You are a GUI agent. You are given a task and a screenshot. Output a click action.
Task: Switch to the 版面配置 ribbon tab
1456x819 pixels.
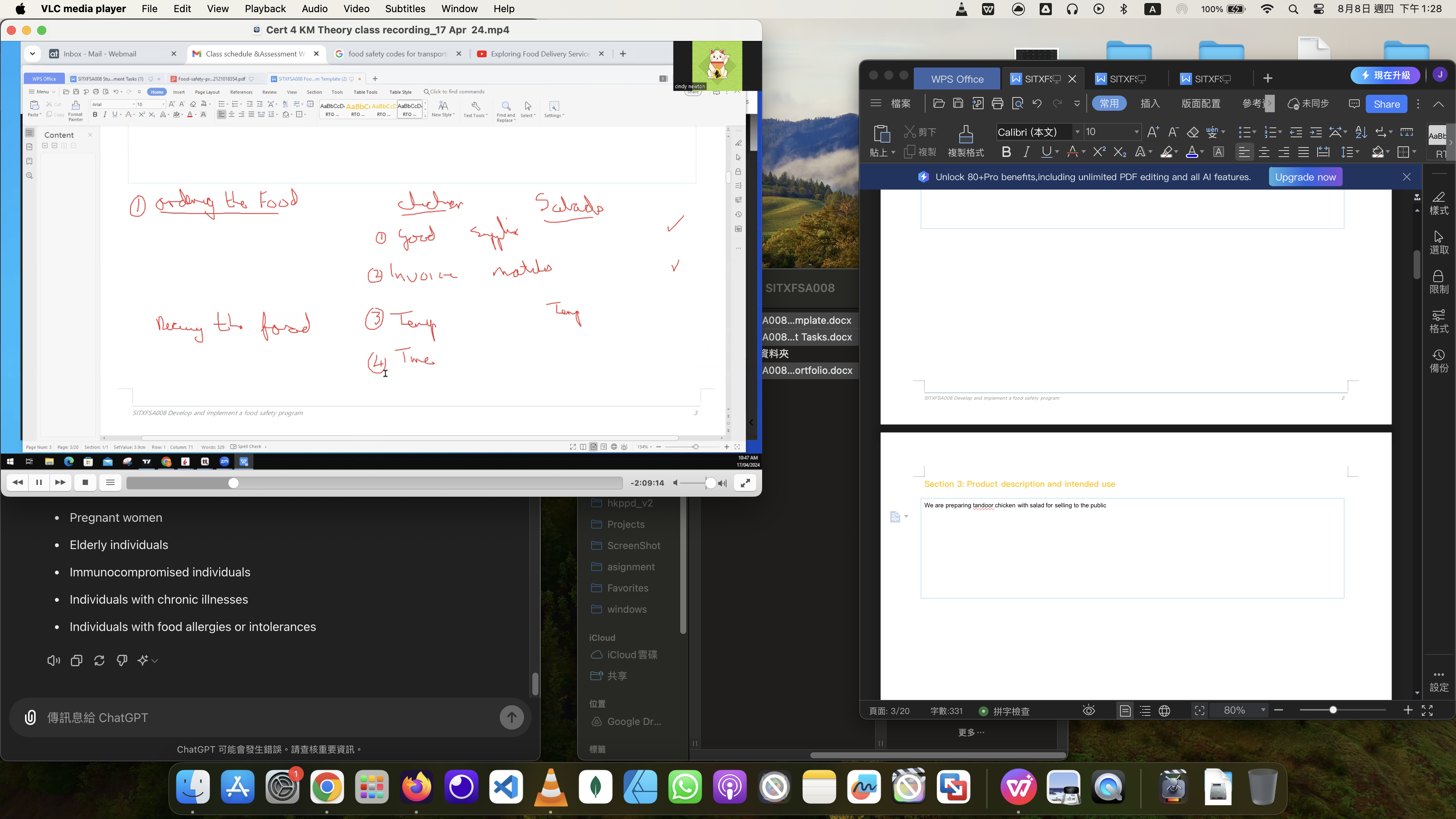[1200, 104]
